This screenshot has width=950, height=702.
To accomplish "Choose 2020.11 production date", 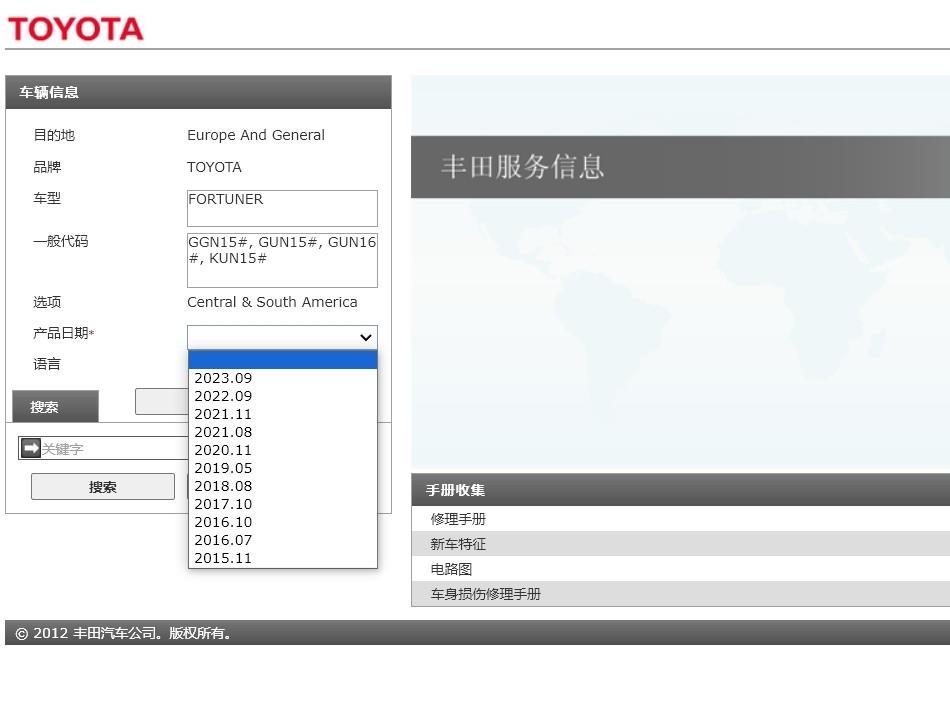I will (x=282, y=450).
